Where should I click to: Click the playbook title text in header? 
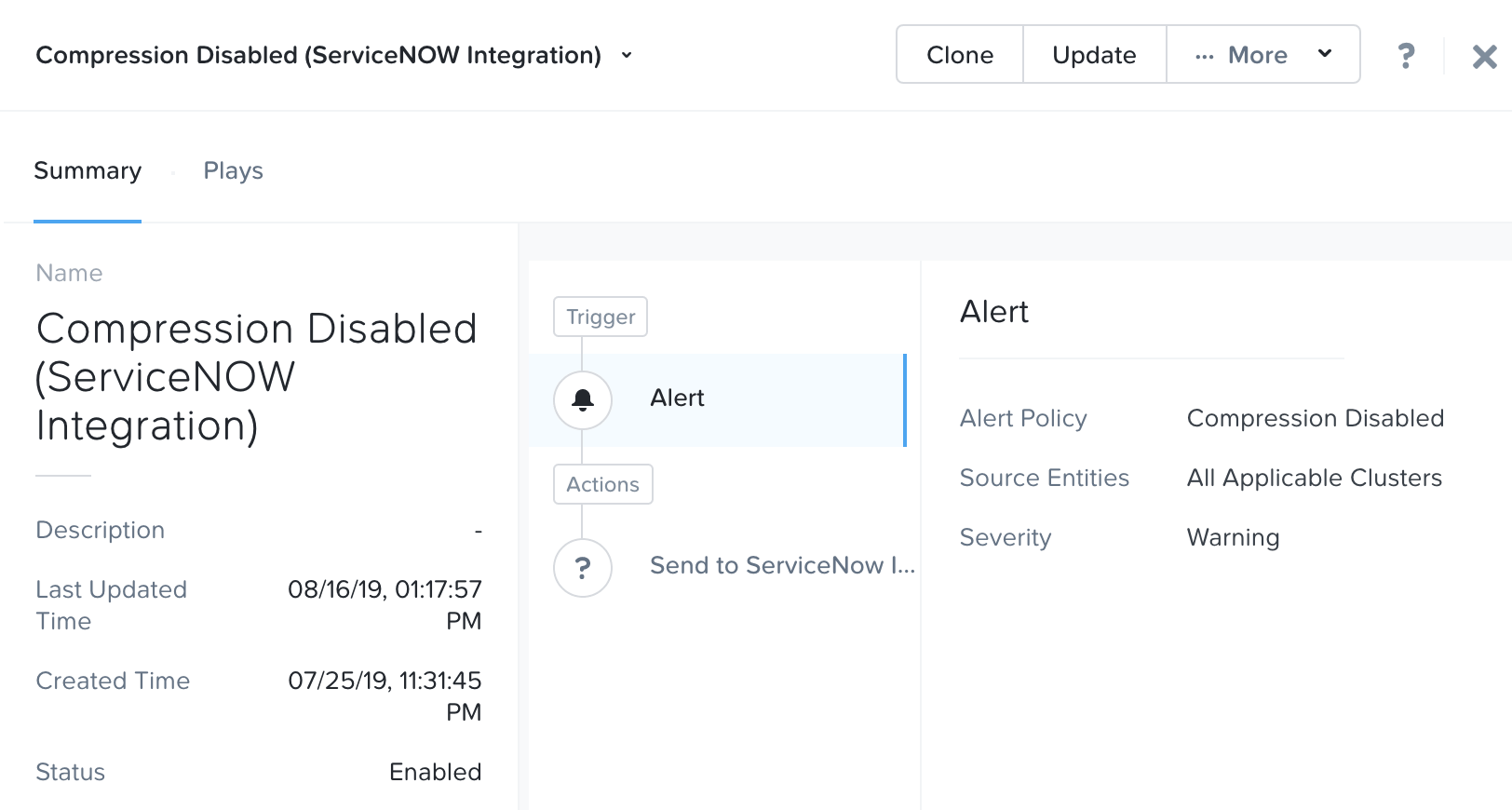click(318, 56)
